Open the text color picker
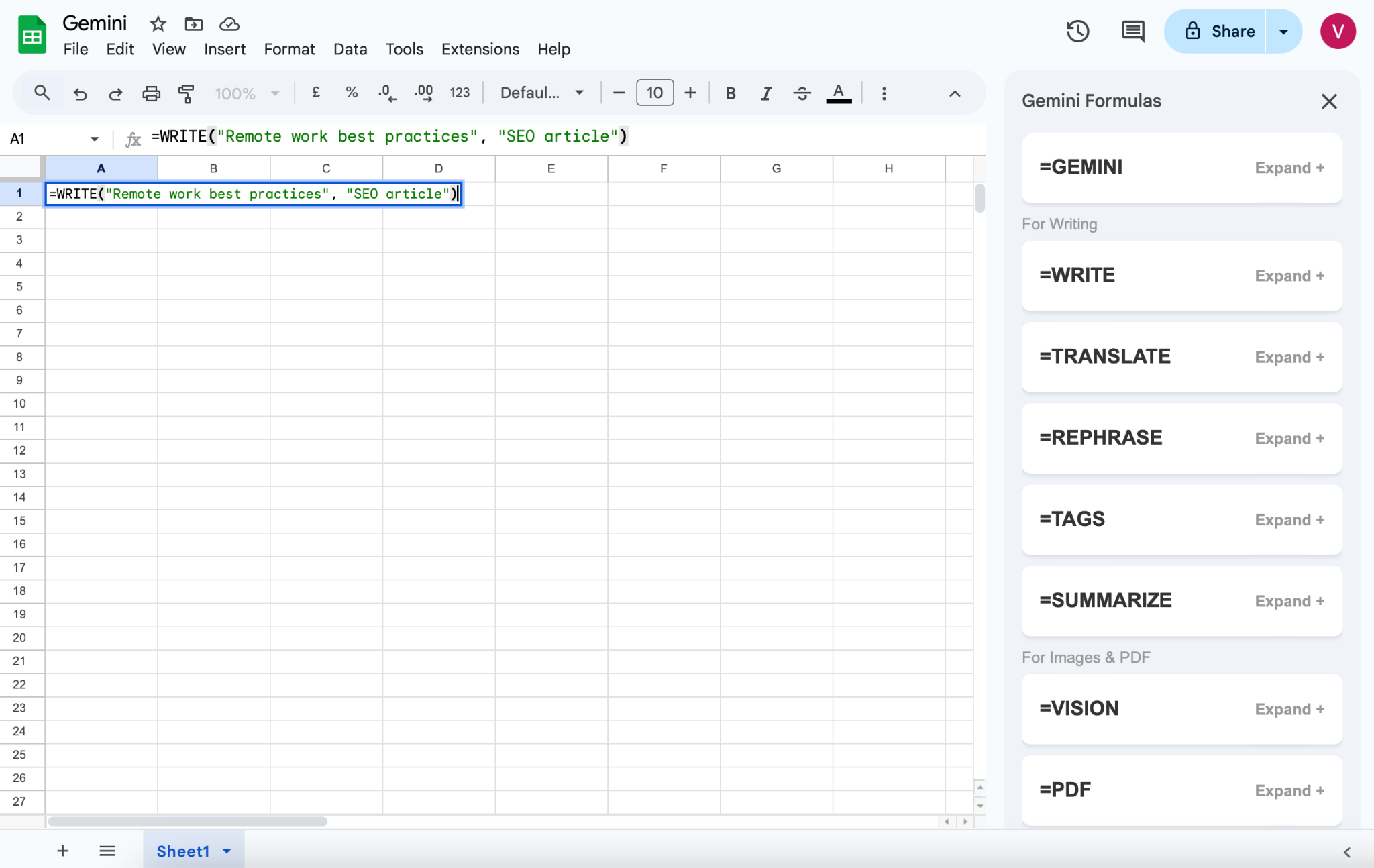Viewport: 1374px width, 868px height. [x=839, y=93]
